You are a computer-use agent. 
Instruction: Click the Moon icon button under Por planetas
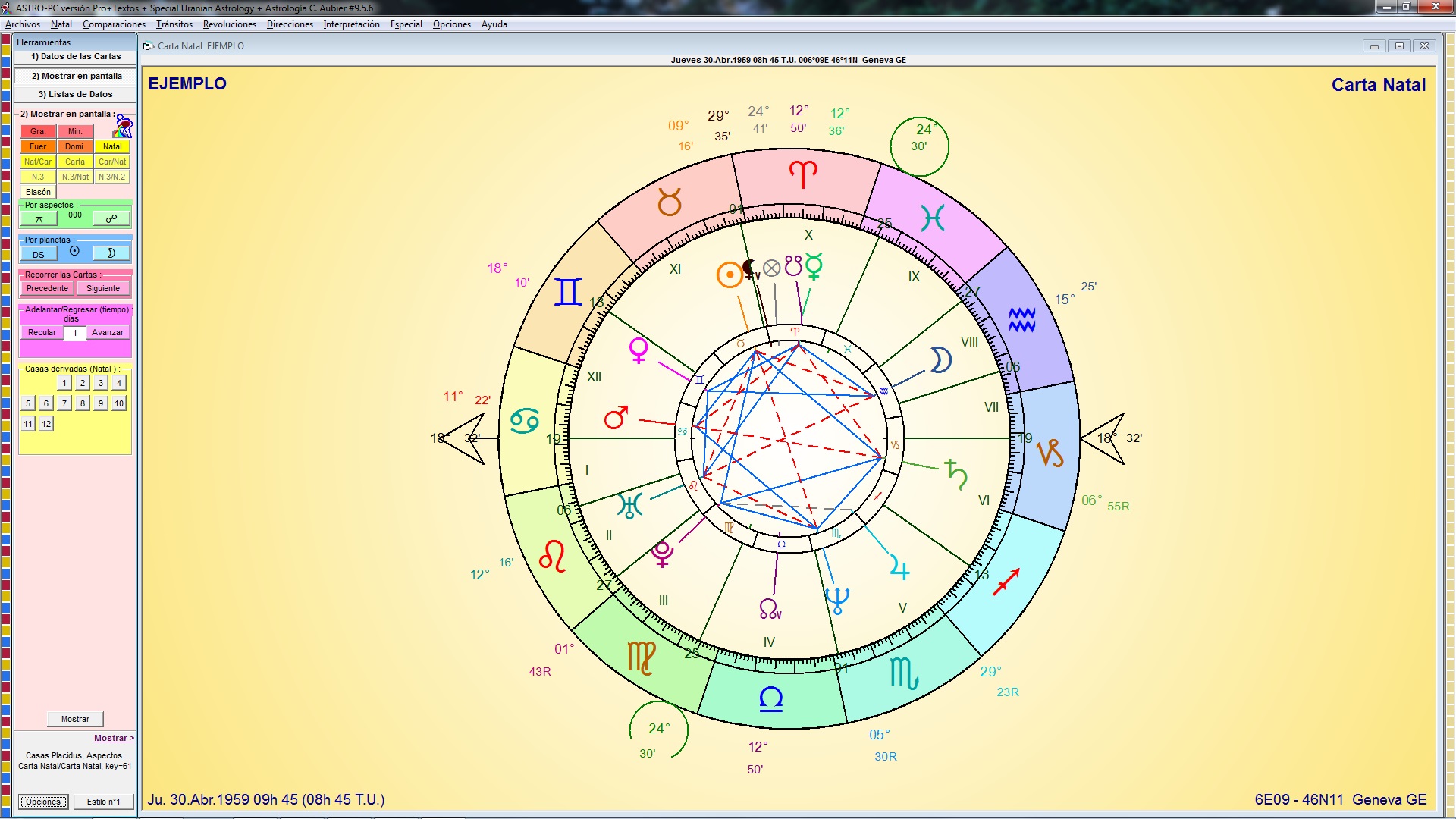111,253
